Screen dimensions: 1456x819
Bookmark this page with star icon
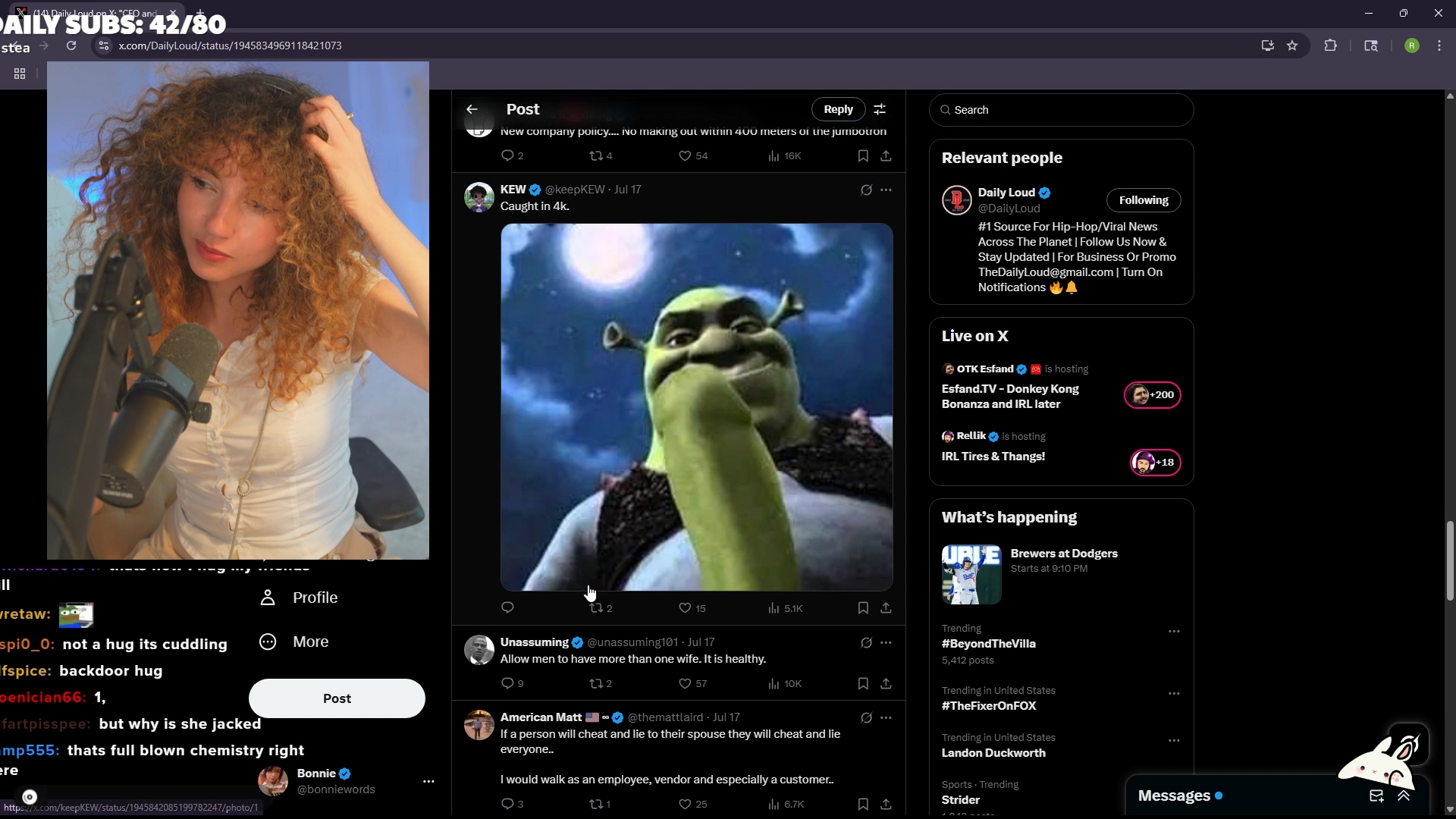[x=1292, y=45]
